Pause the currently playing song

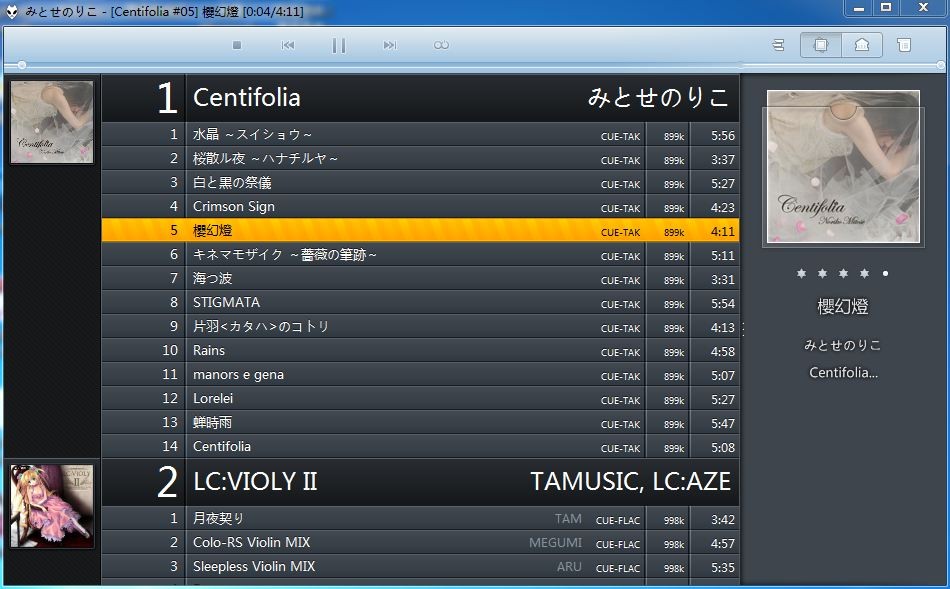click(338, 44)
